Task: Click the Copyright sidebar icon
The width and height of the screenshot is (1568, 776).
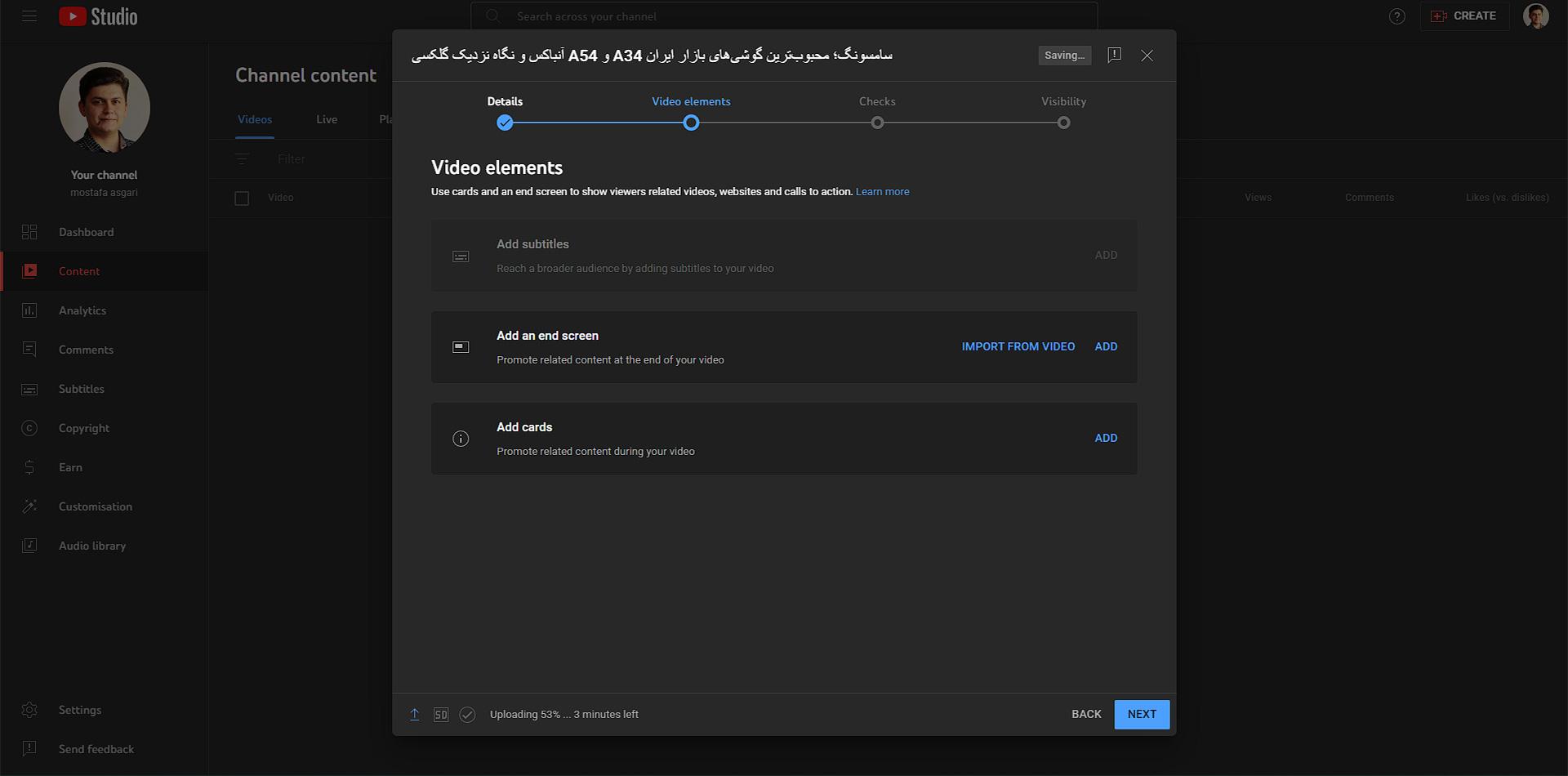Action: [29, 428]
